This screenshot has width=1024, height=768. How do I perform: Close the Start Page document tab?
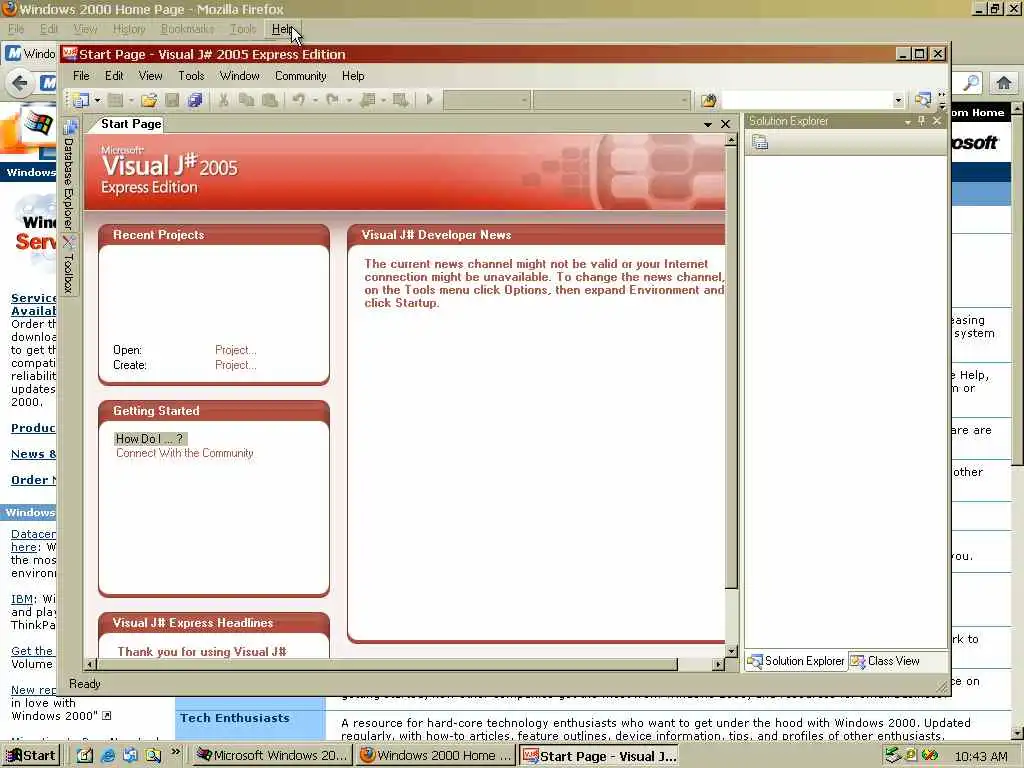(726, 124)
